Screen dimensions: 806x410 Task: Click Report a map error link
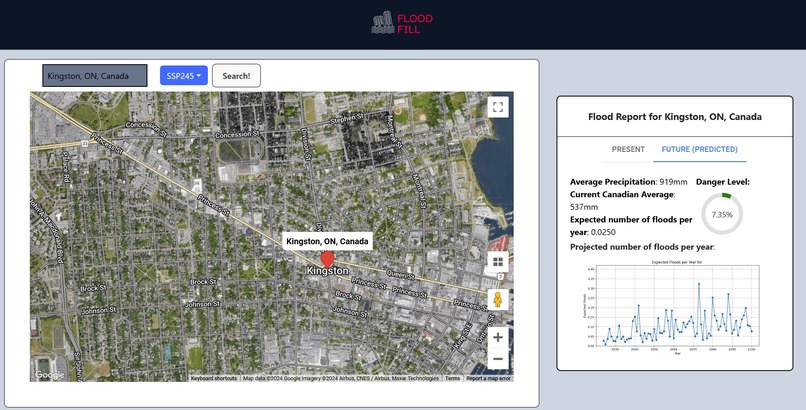click(x=488, y=378)
